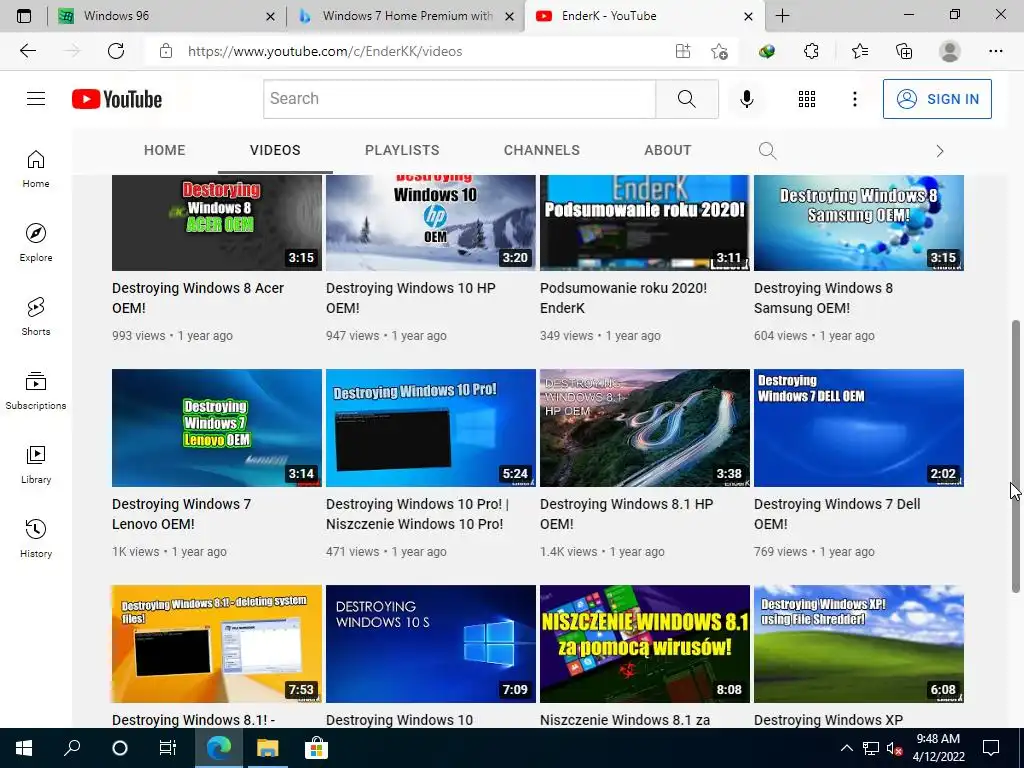
Task: Add this page to favorites star icon
Action: click(x=719, y=51)
